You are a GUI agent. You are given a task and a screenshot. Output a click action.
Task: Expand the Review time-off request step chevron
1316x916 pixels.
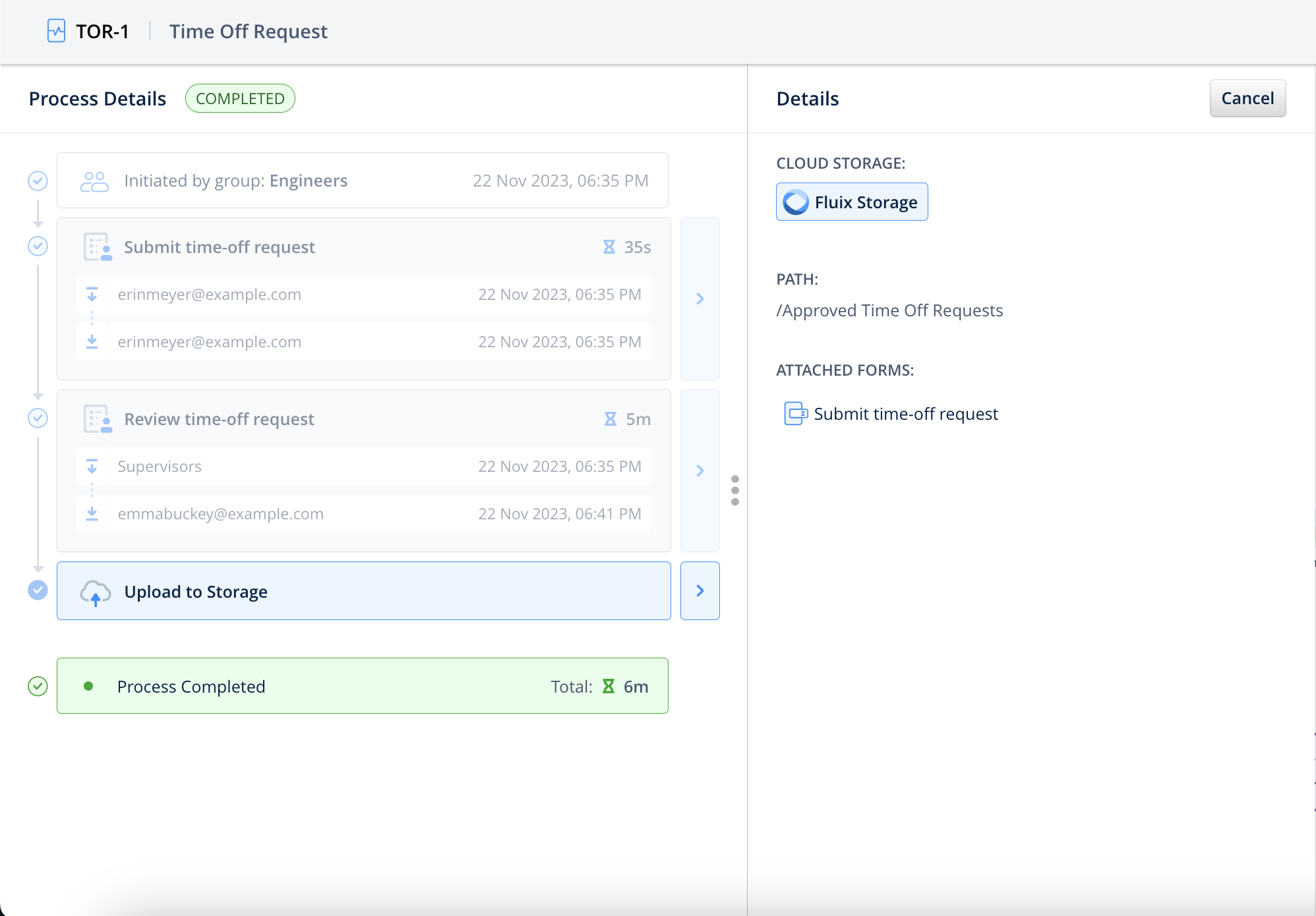click(x=700, y=471)
